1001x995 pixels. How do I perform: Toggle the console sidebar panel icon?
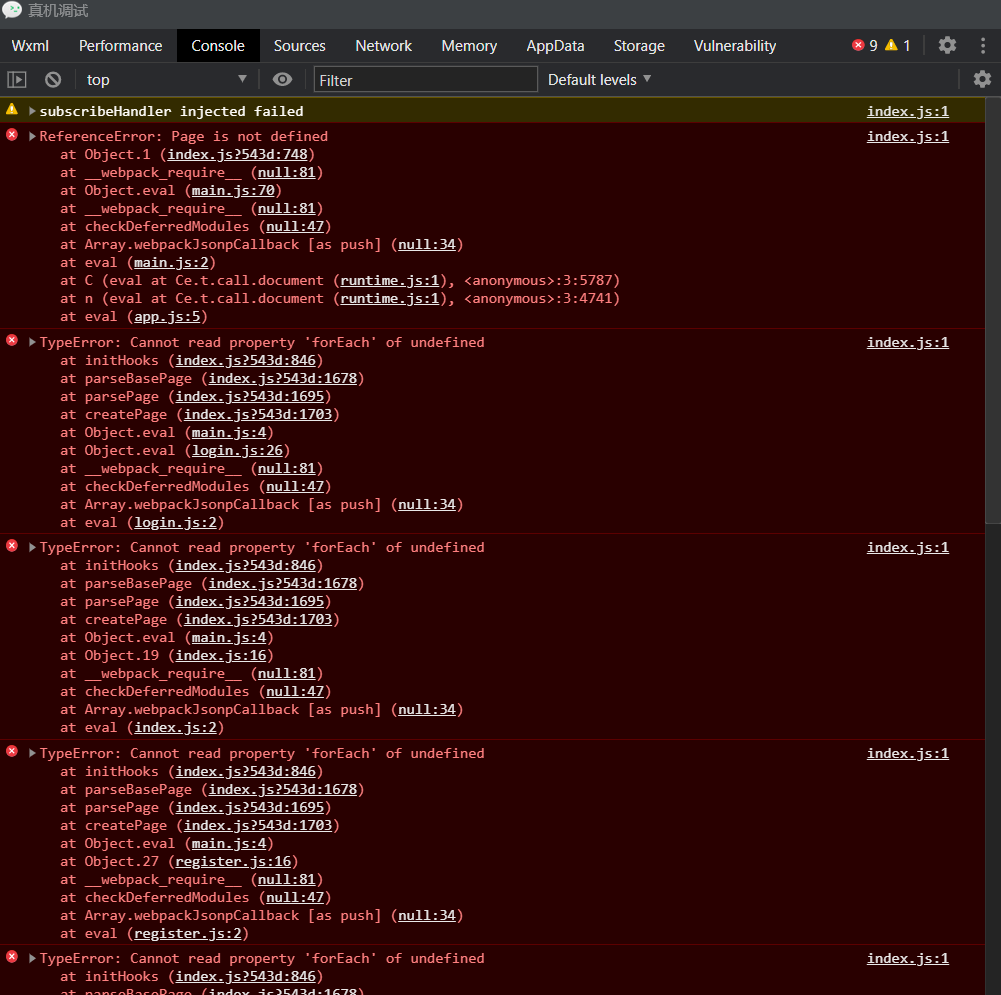click(17, 80)
